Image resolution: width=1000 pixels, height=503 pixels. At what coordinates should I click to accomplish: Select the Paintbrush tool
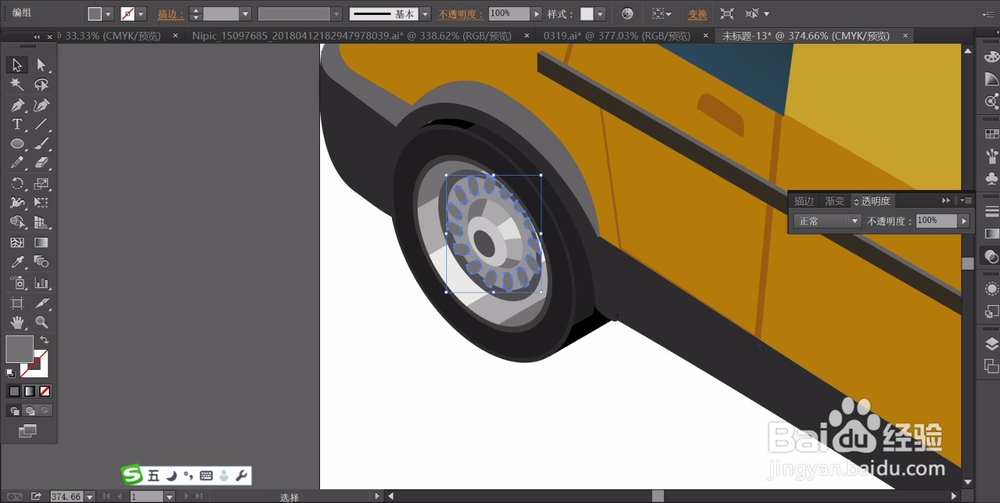pyautogui.click(x=41, y=144)
